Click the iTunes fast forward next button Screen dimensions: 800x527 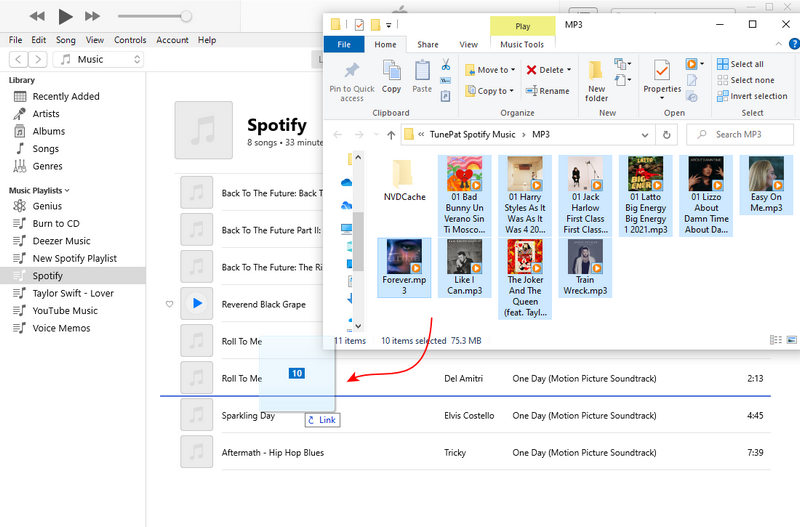(x=92, y=16)
